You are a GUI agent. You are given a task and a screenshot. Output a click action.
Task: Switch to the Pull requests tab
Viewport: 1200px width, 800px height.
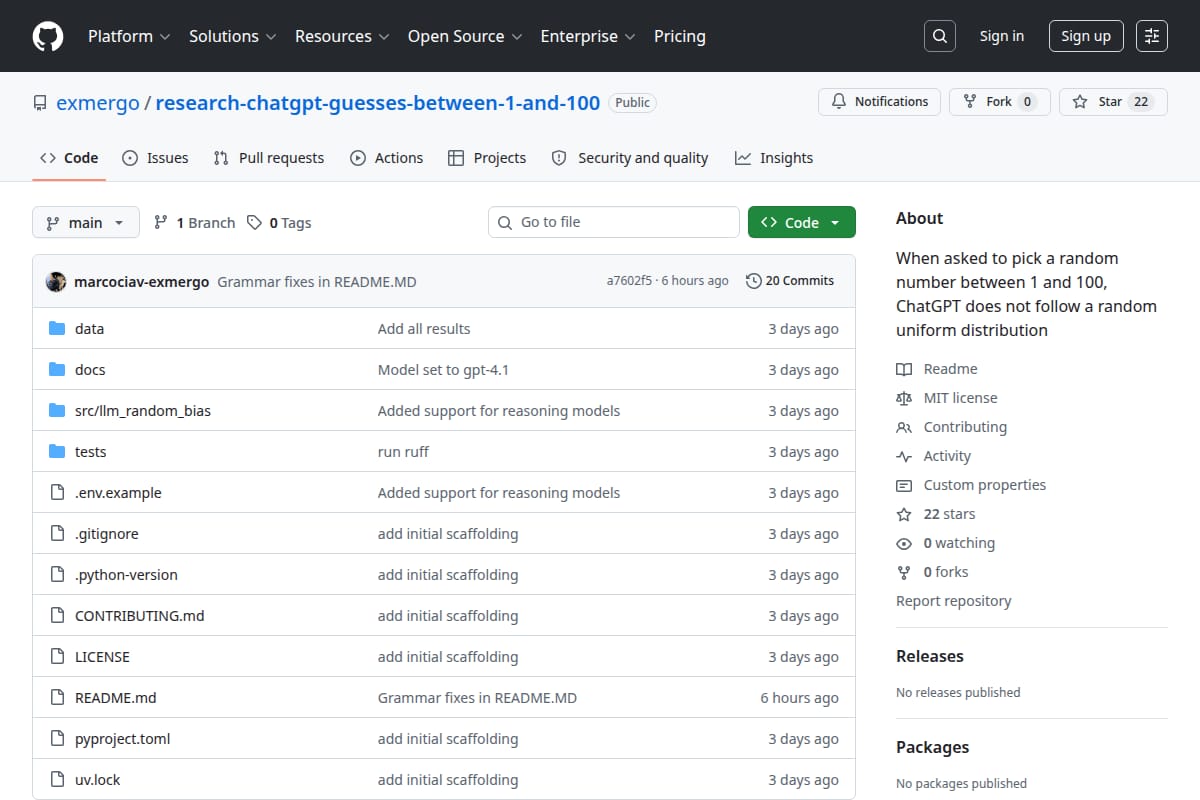[x=269, y=158]
